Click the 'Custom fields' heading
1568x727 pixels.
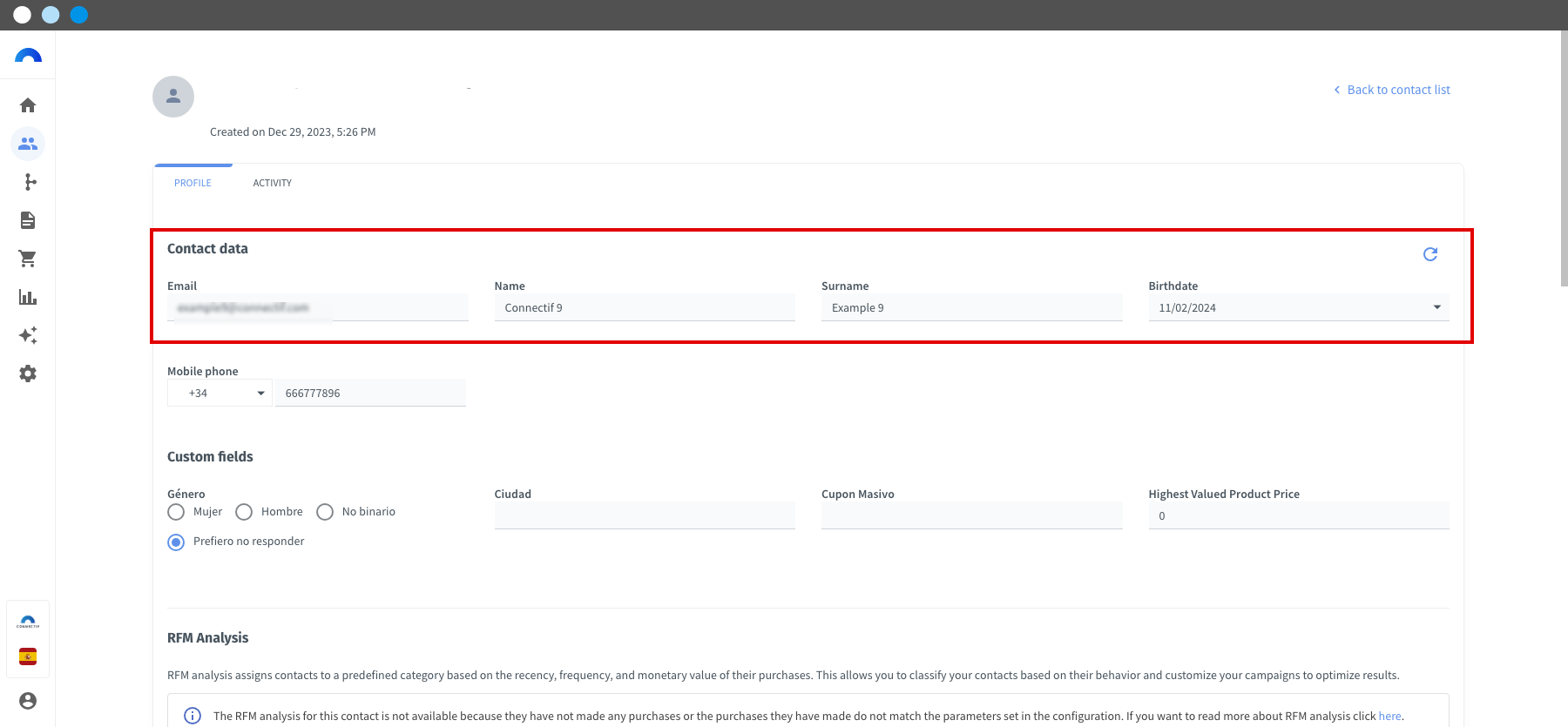pyautogui.click(x=210, y=457)
